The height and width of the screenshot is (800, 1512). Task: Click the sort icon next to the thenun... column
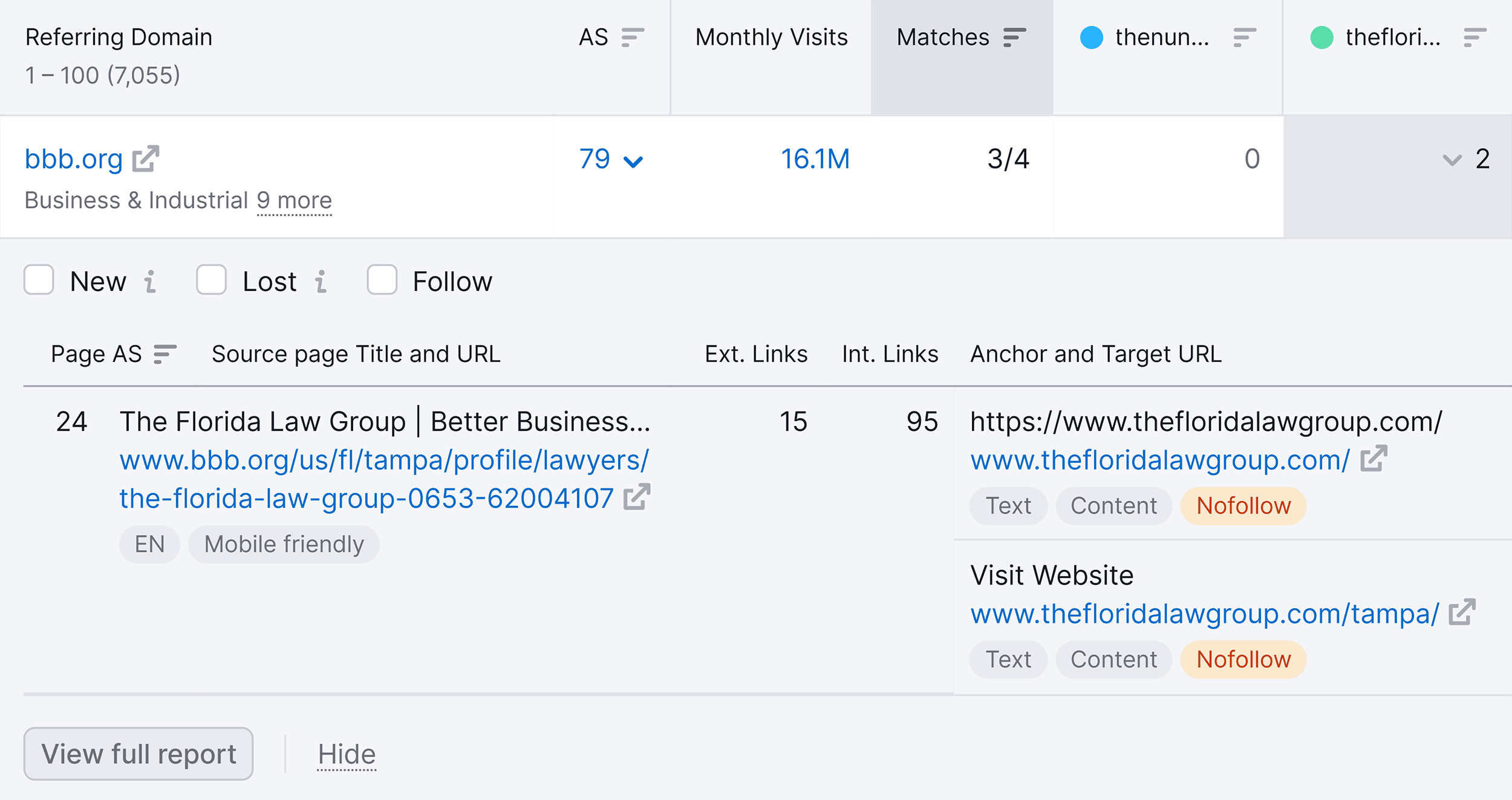pyautogui.click(x=1242, y=38)
